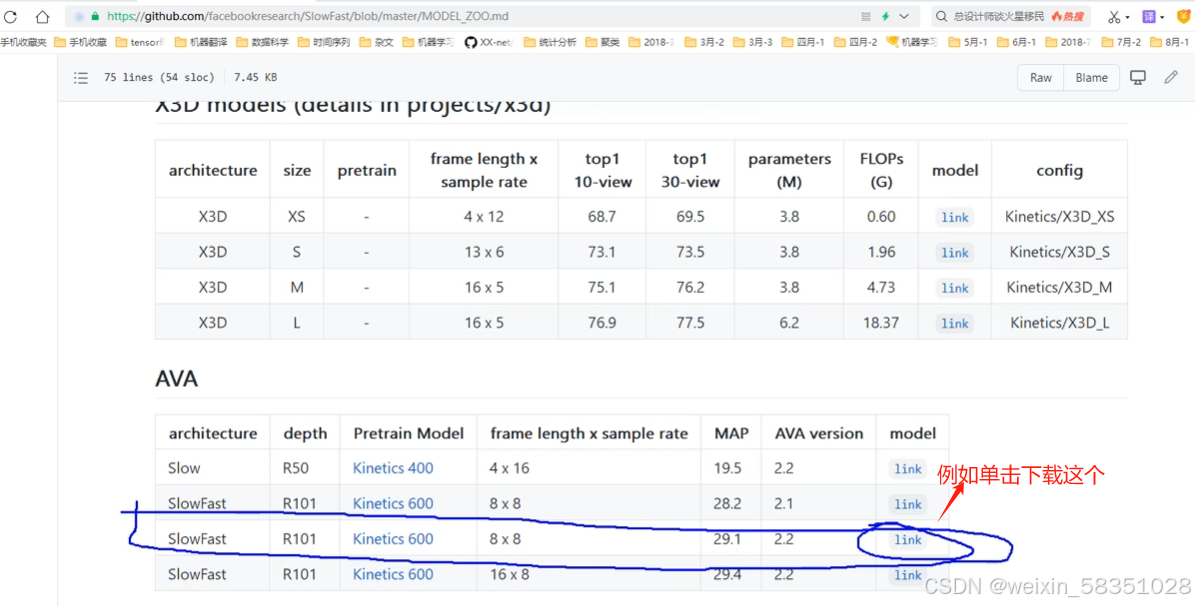Click the Kinetics/X3D_L config cell

pos(1059,322)
